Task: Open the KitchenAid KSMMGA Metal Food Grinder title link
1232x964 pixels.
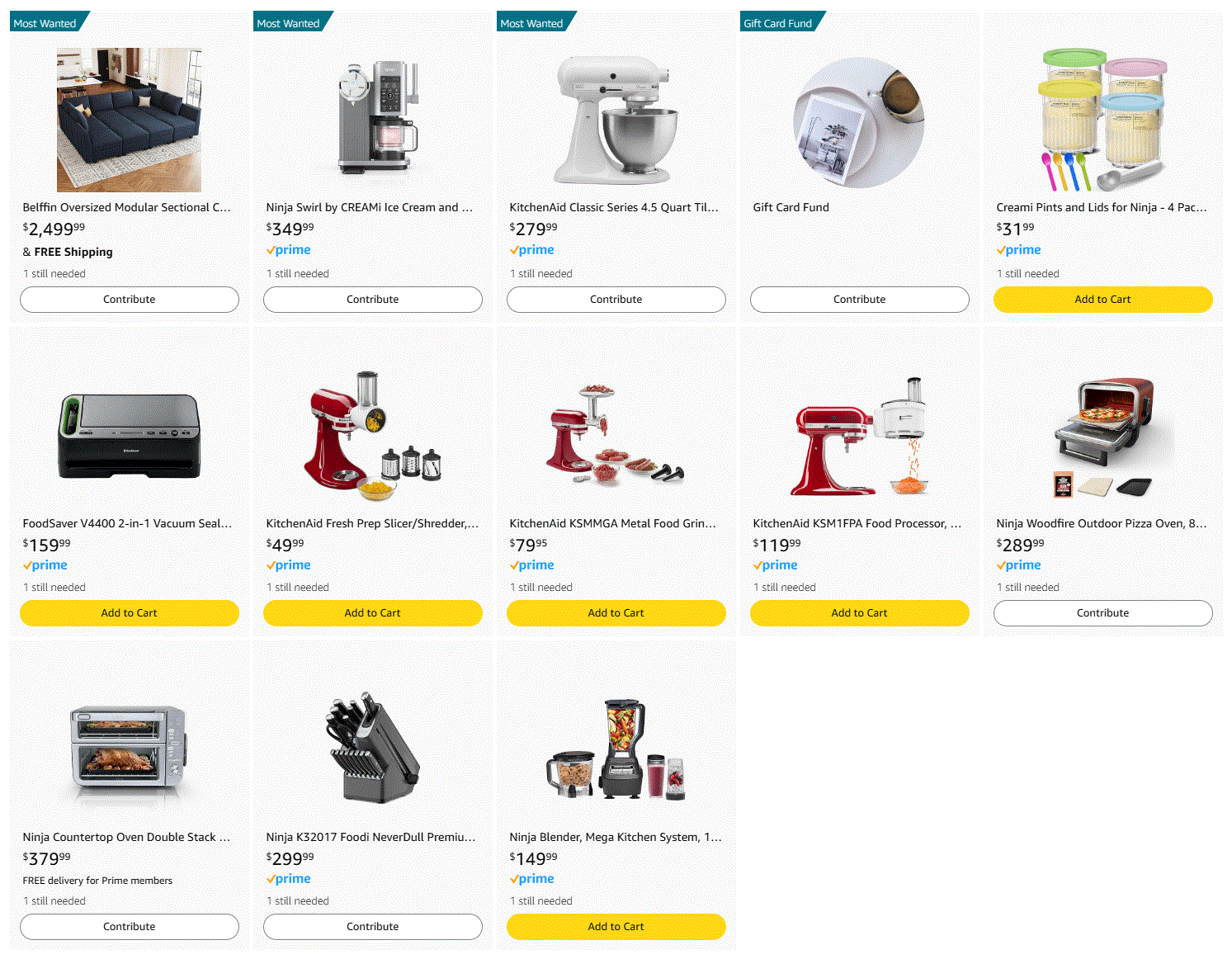Action: [613, 523]
